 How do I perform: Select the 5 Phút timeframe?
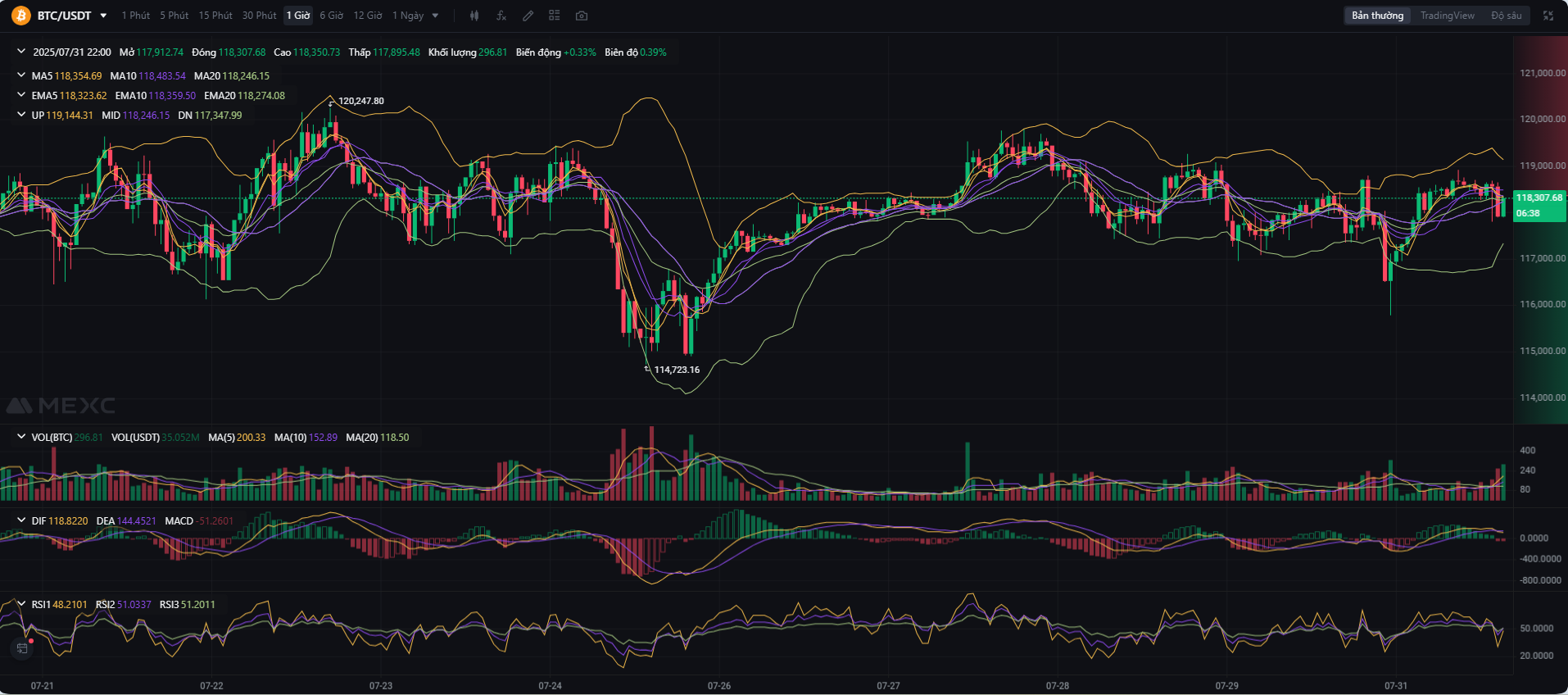click(174, 16)
